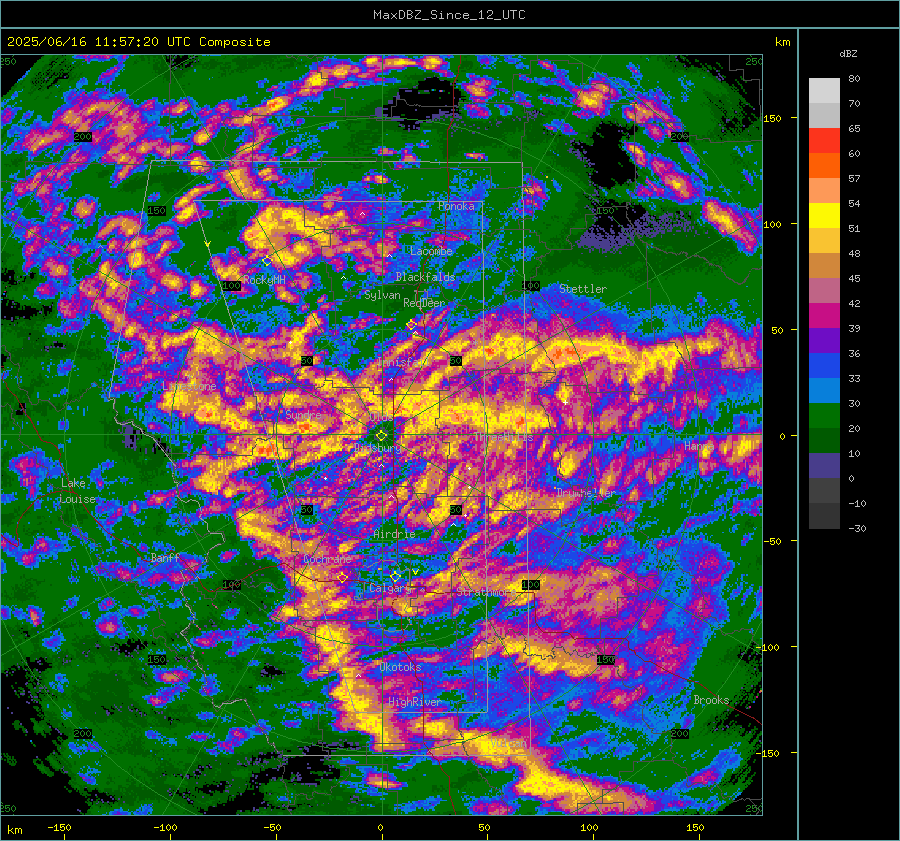Pick the magenta 39-42 dBZ legend swatch
Image resolution: width=900 pixels, height=841 pixels.
(824, 316)
